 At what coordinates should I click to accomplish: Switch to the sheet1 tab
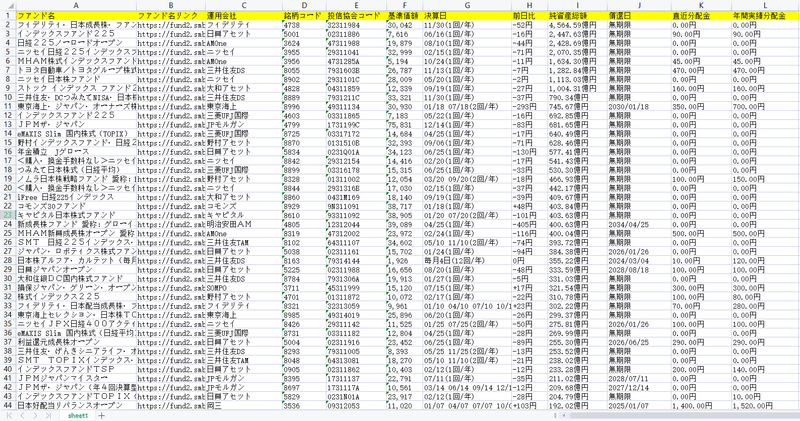[78, 416]
